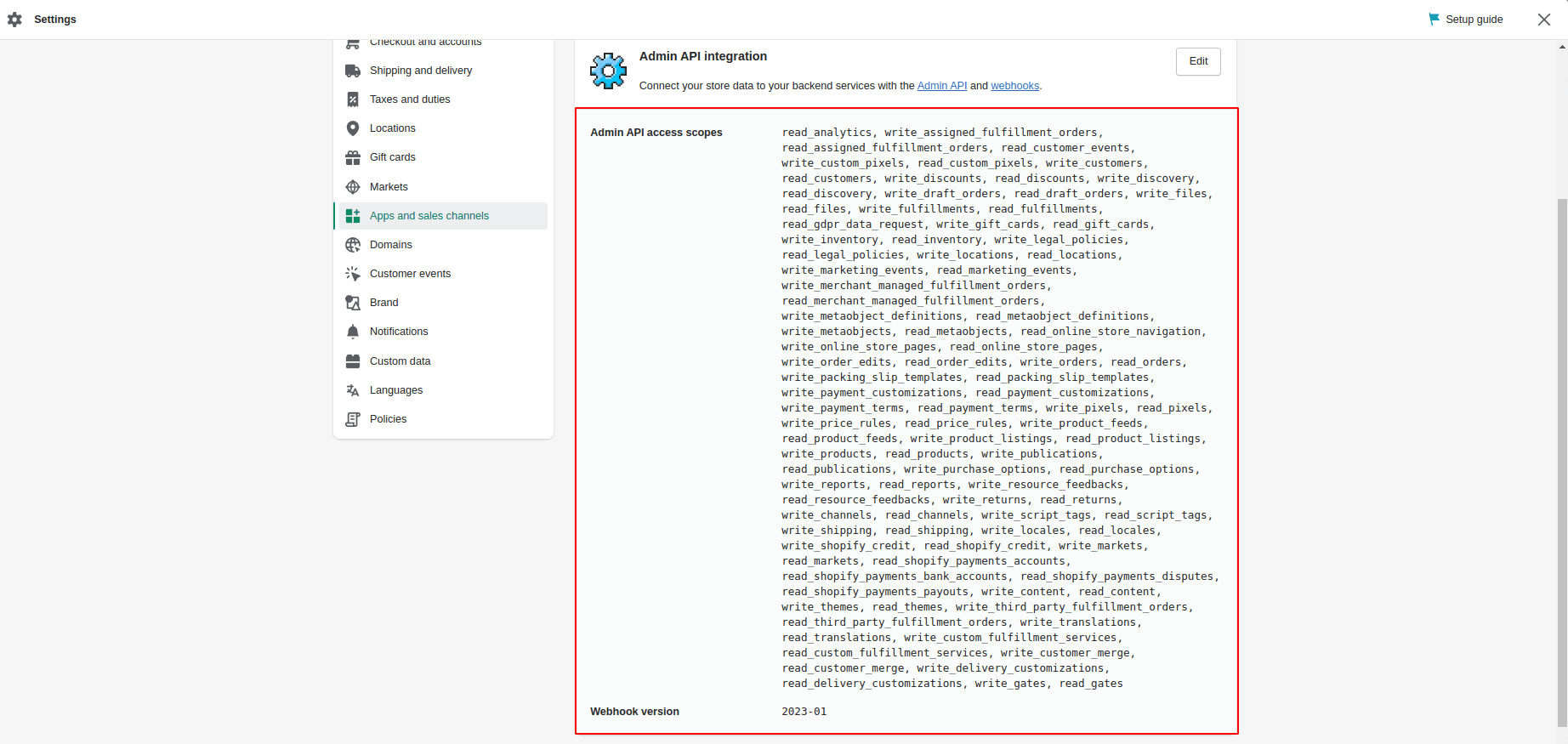Follow the webhooks link
This screenshot has height=744, width=1568.
coord(1015,86)
